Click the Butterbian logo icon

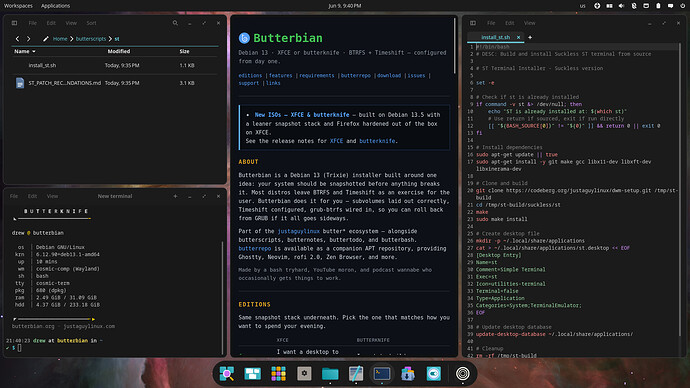click(x=244, y=38)
